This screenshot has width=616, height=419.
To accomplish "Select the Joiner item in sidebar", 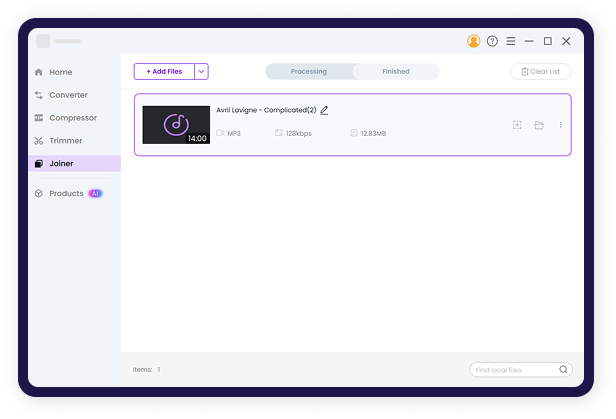I will click(x=61, y=163).
